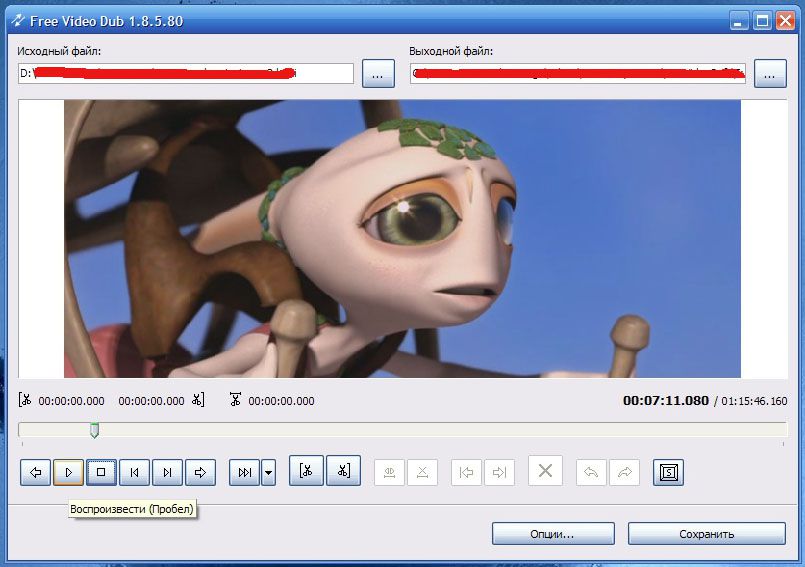Click the large X delete selection button
805x567 pixels.
pyautogui.click(x=545, y=470)
